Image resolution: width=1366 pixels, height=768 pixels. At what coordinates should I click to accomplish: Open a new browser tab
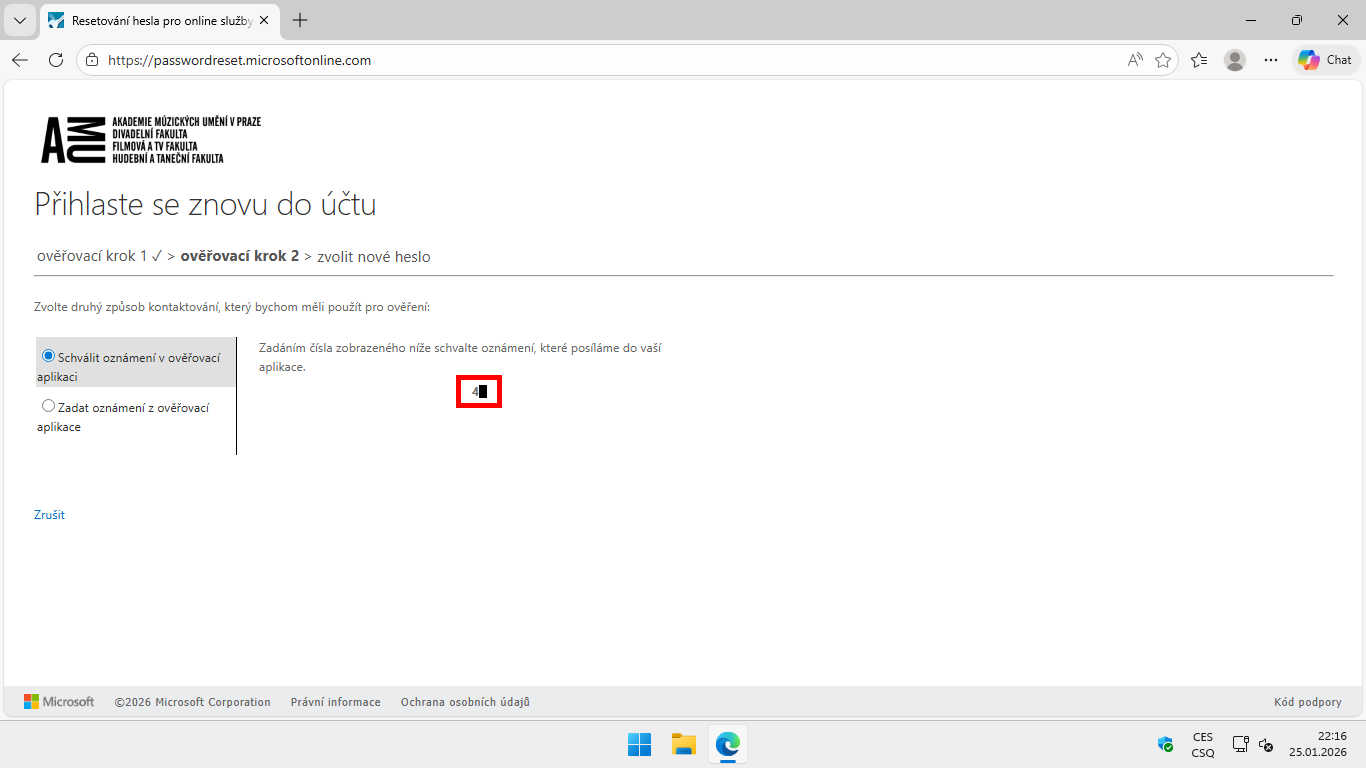[x=299, y=20]
